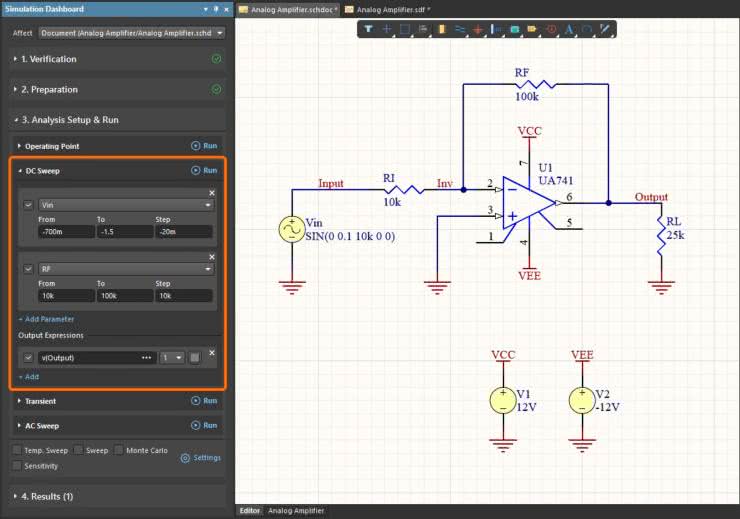Click the red power port toolbar icon

pyautogui.click(x=477, y=29)
